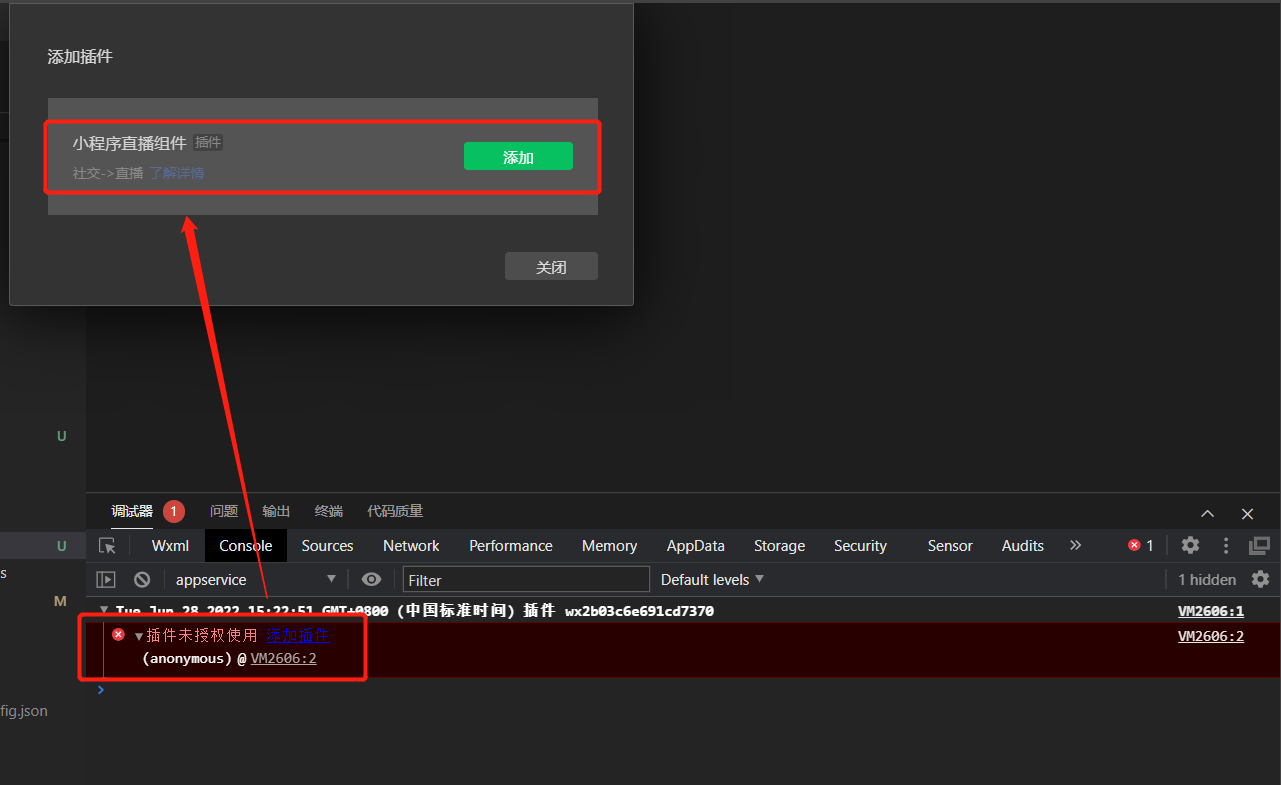The width and height of the screenshot is (1281, 785).
Task: Clear the console with the clear icon
Action: 142,580
